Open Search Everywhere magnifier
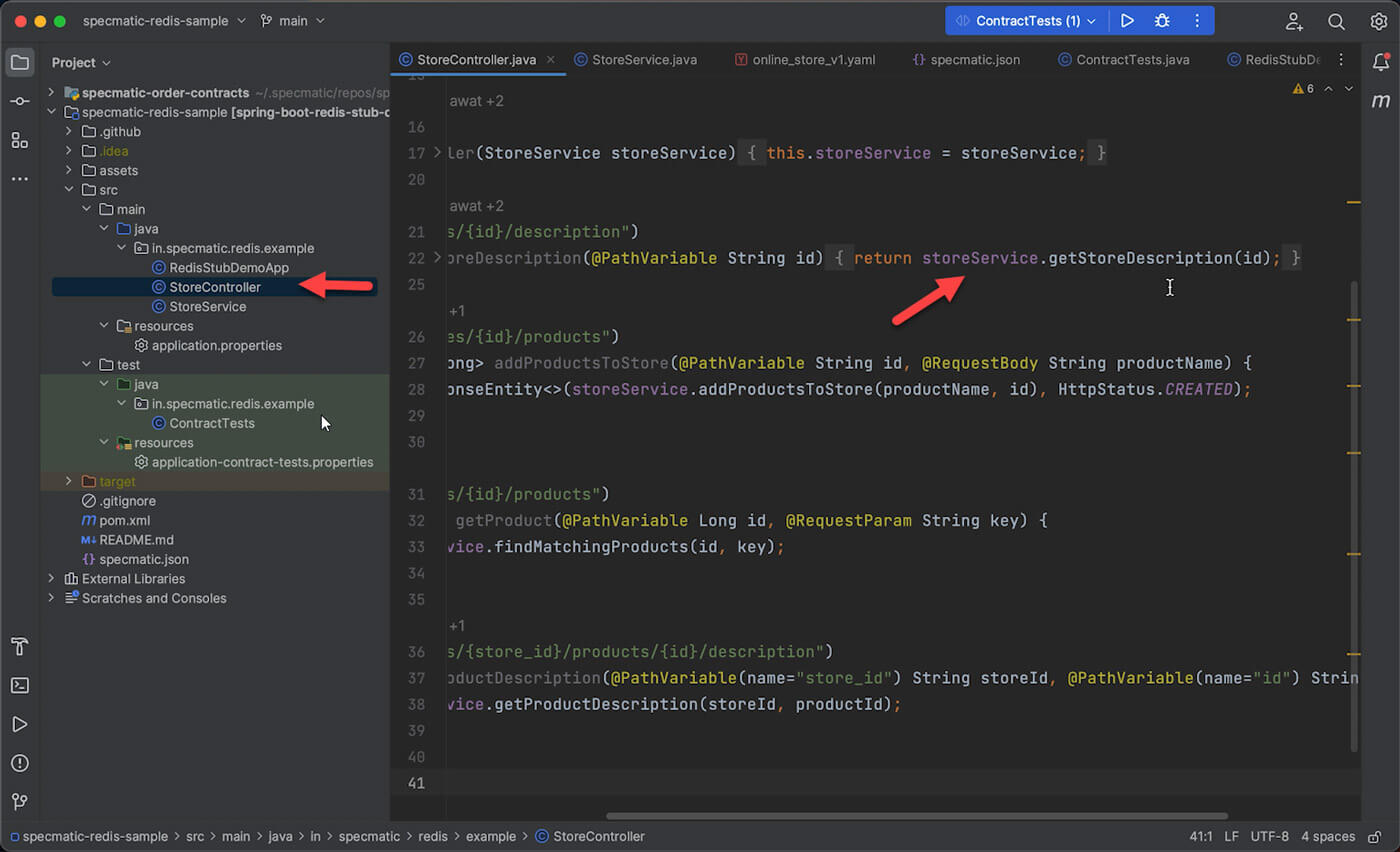 1336,21
